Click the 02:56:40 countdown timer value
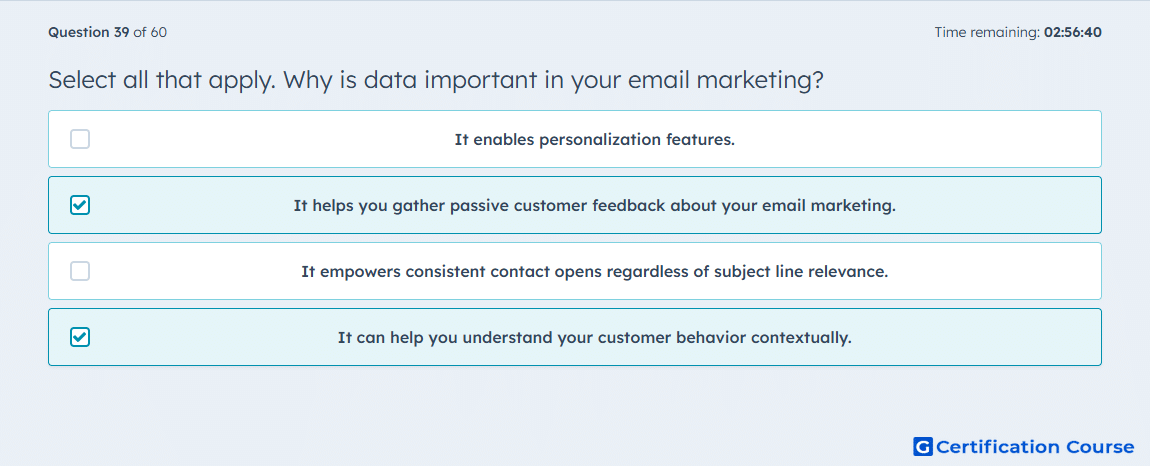 coord(1072,32)
